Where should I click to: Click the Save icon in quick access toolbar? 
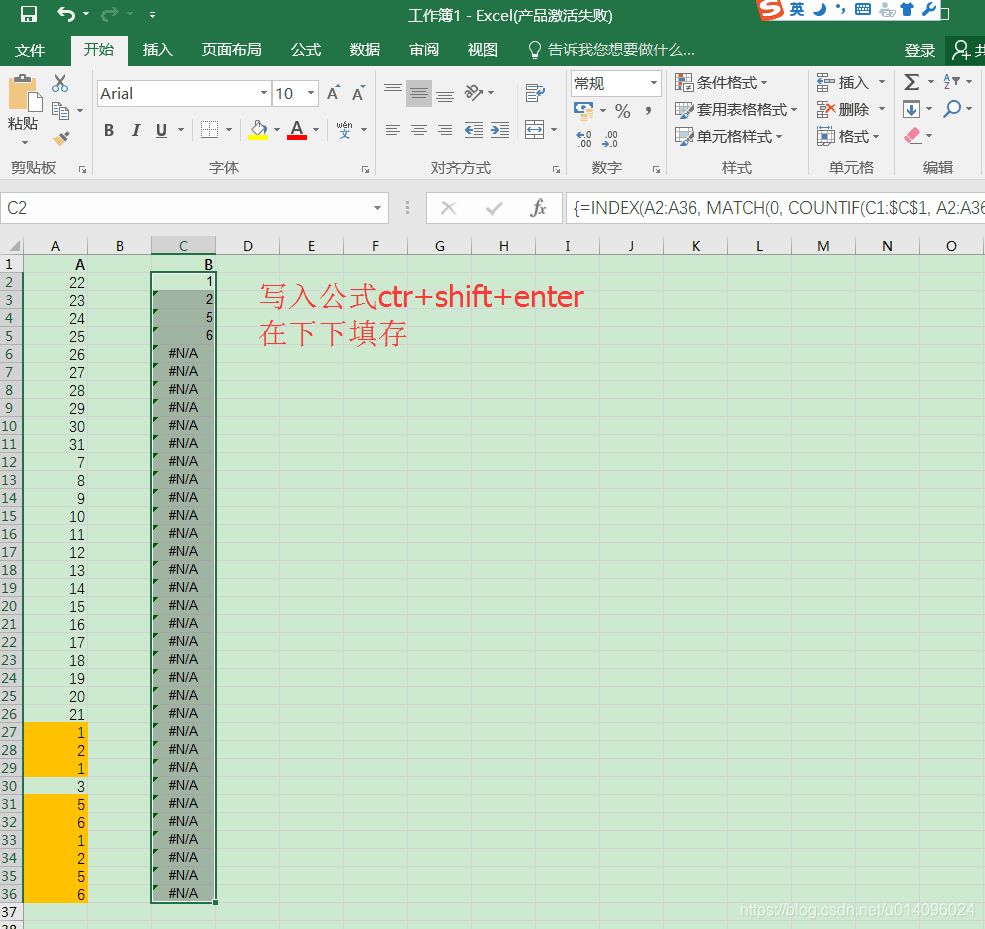(x=29, y=14)
